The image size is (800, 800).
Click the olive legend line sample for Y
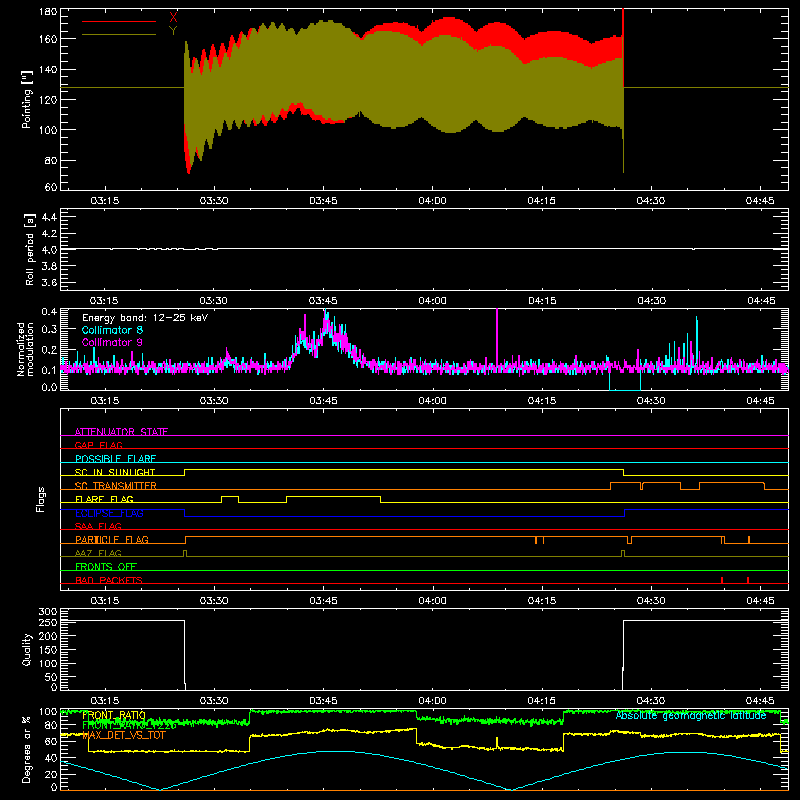click(119, 34)
